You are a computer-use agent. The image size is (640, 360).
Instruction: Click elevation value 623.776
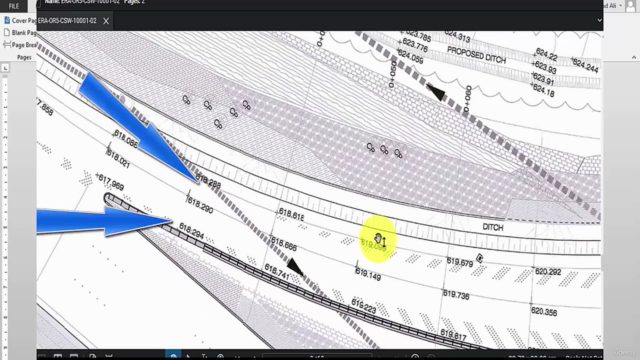414,45
